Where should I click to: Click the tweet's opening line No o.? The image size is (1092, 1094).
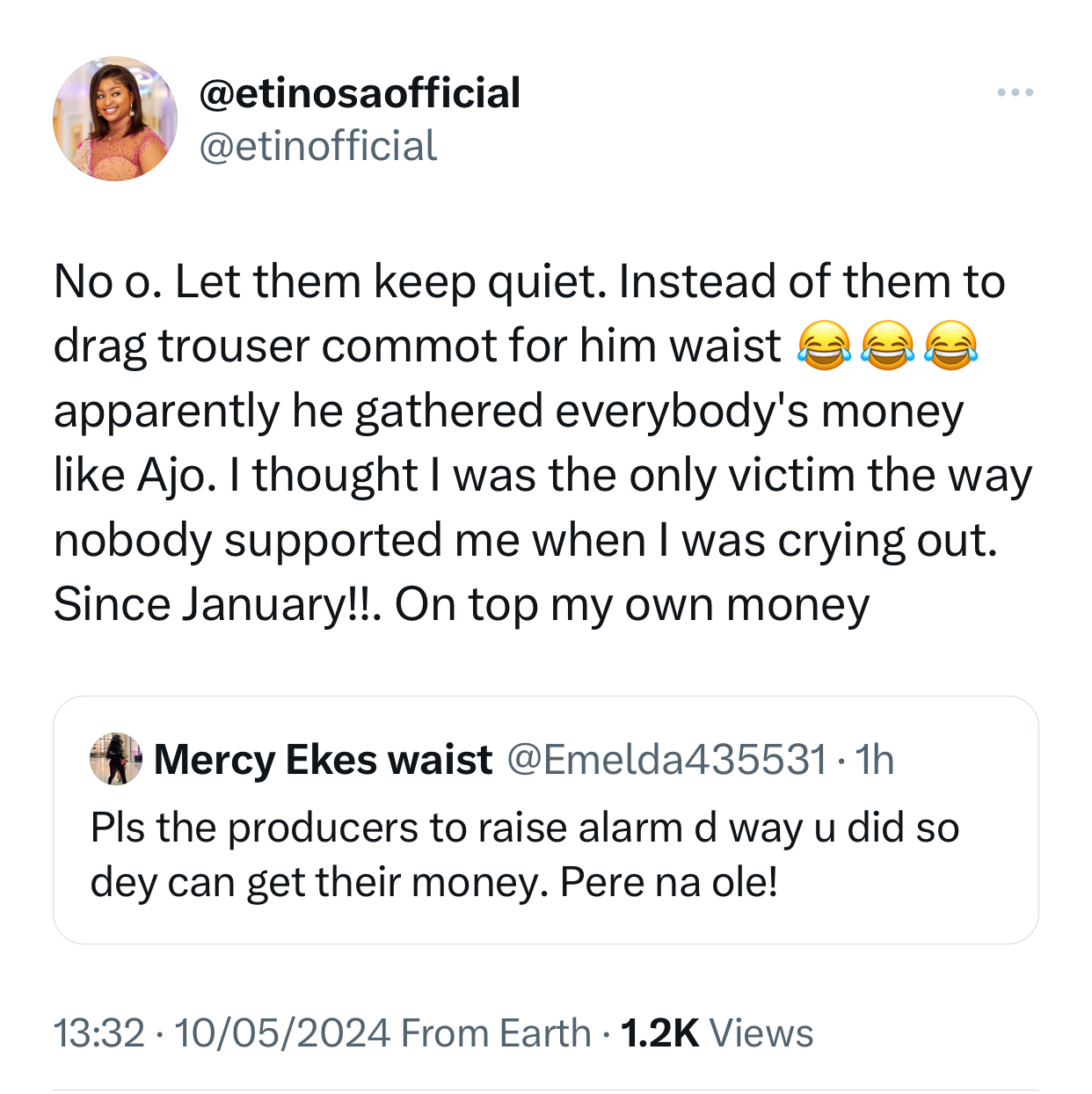pyautogui.click(x=107, y=282)
